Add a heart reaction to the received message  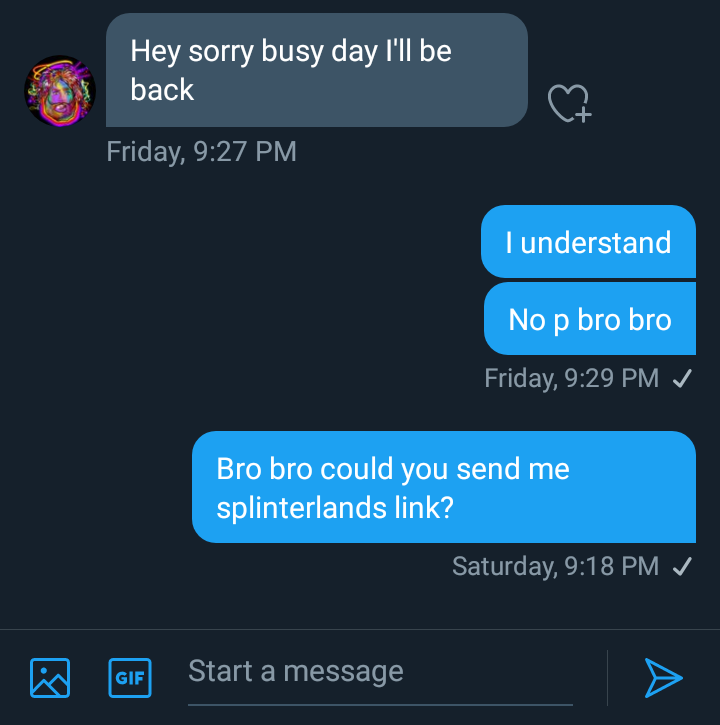pyautogui.click(x=569, y=103)
